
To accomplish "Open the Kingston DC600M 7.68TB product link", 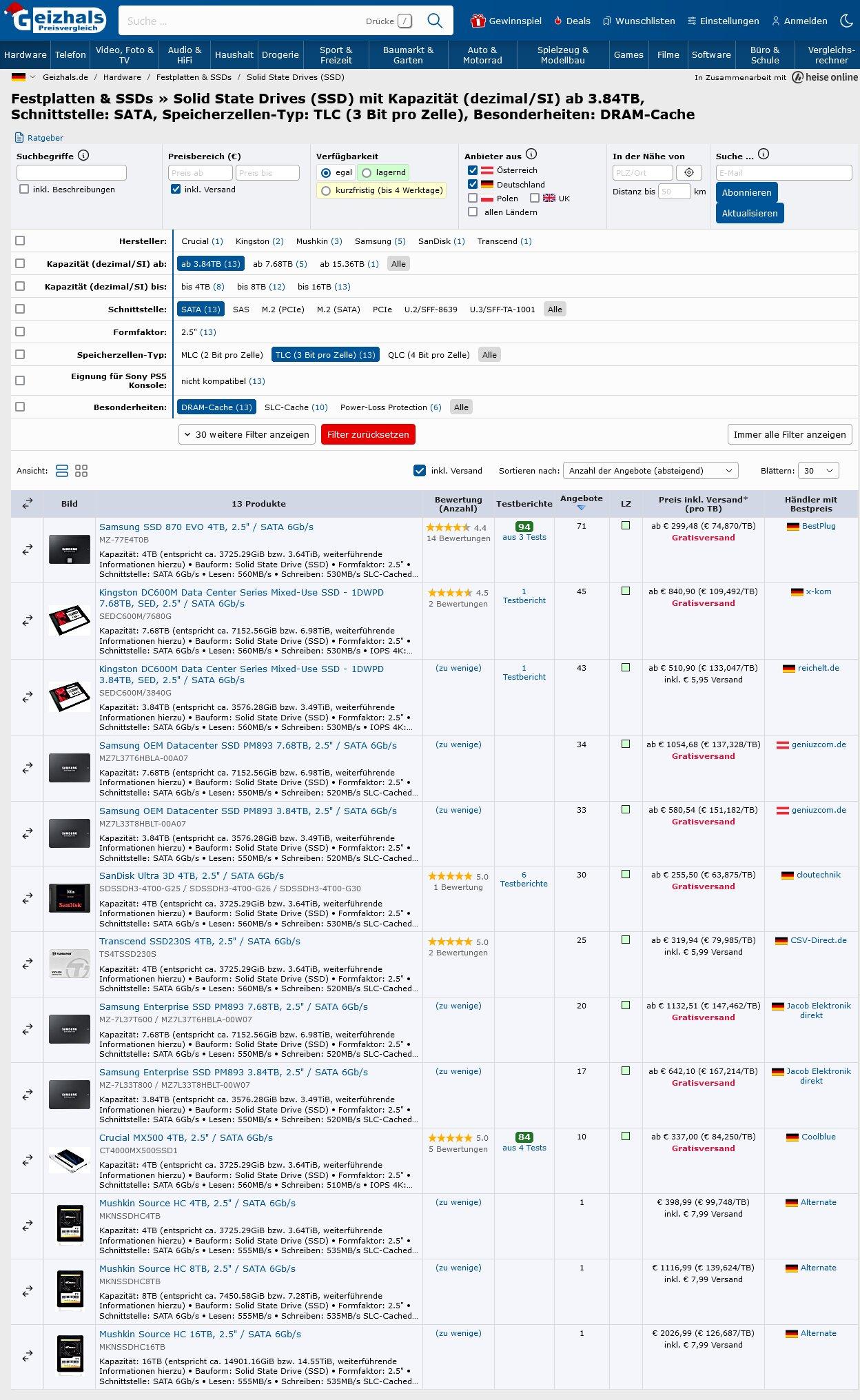I will (241, 598).
